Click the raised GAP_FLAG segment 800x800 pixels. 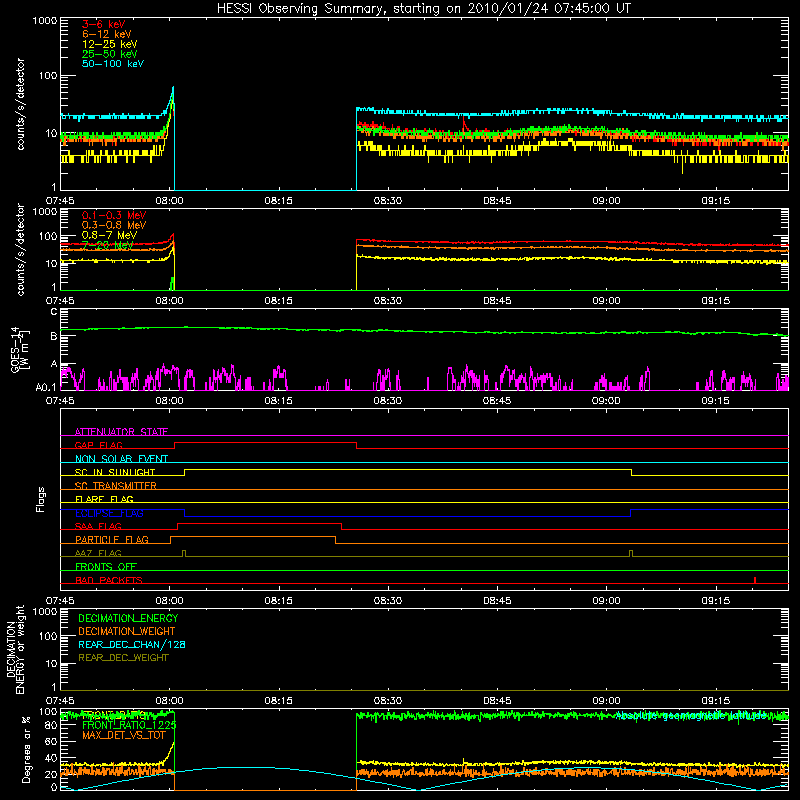click(x=265, y=443)
